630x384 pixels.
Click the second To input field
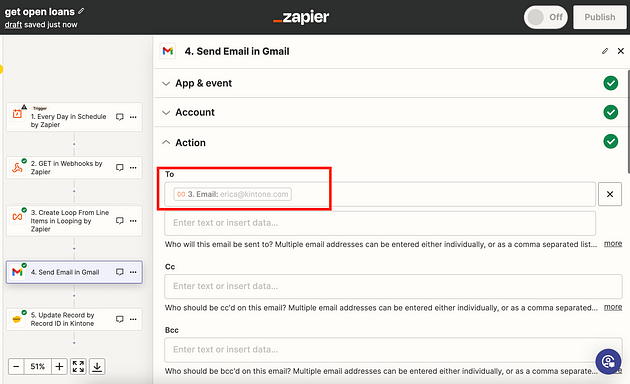[x=380, y=223]
